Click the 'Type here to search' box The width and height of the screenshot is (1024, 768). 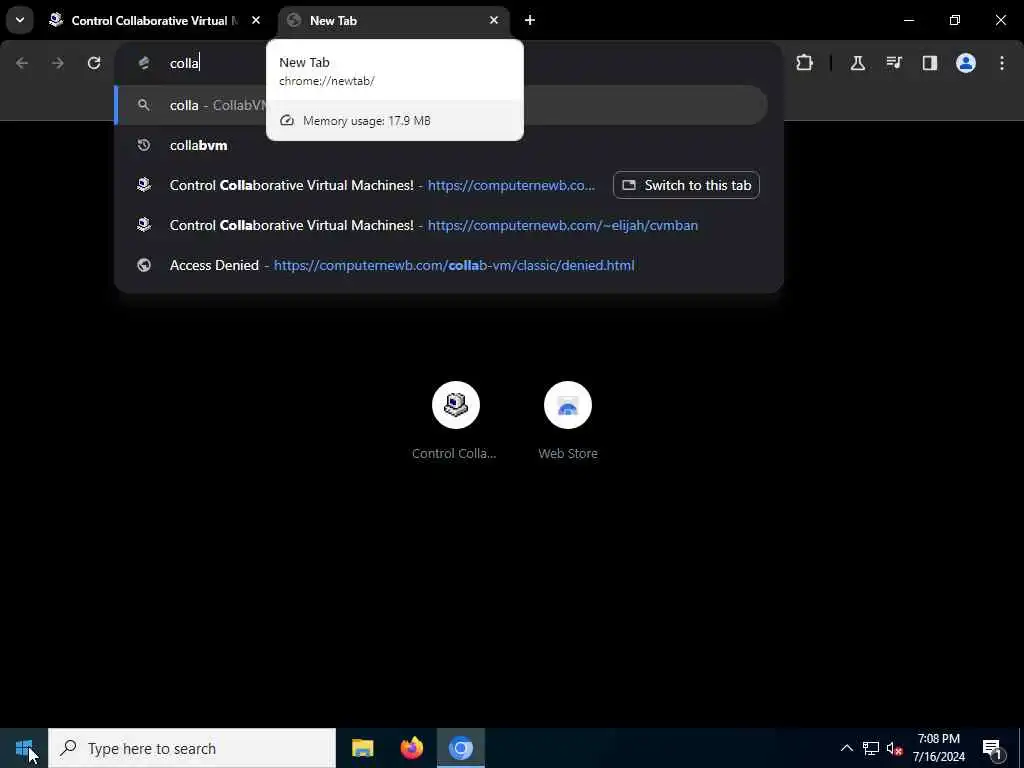pos(192,748)
